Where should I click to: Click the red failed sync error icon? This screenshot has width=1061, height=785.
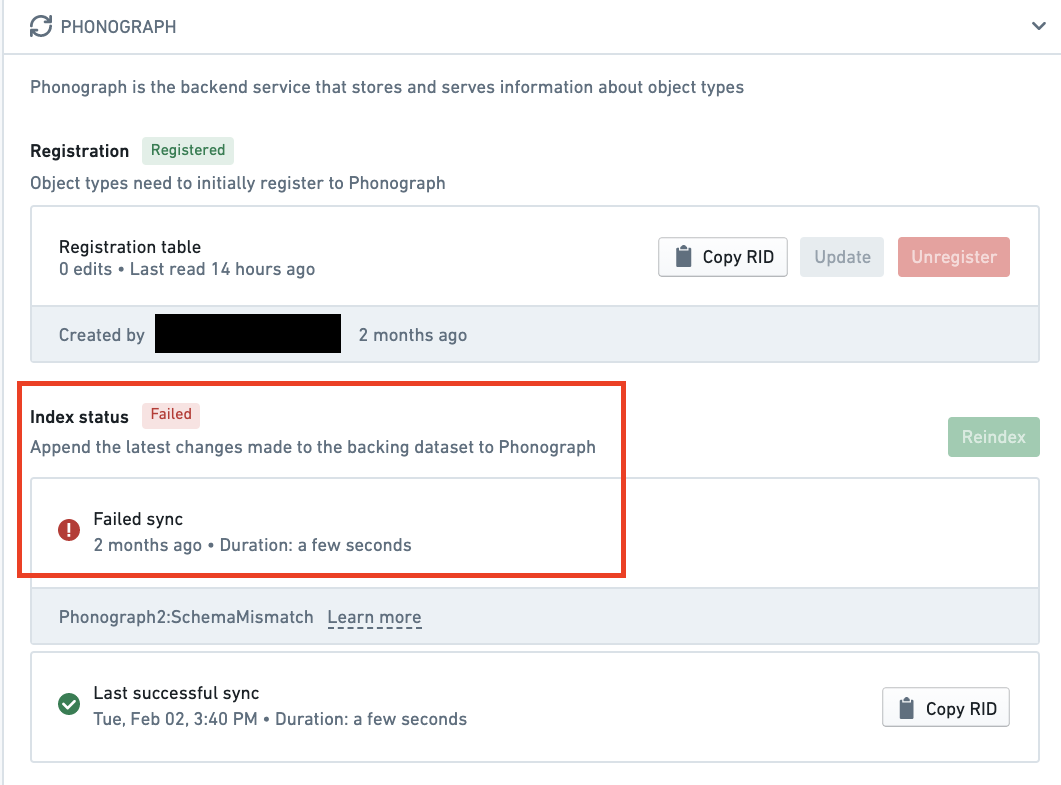point(69,530)
